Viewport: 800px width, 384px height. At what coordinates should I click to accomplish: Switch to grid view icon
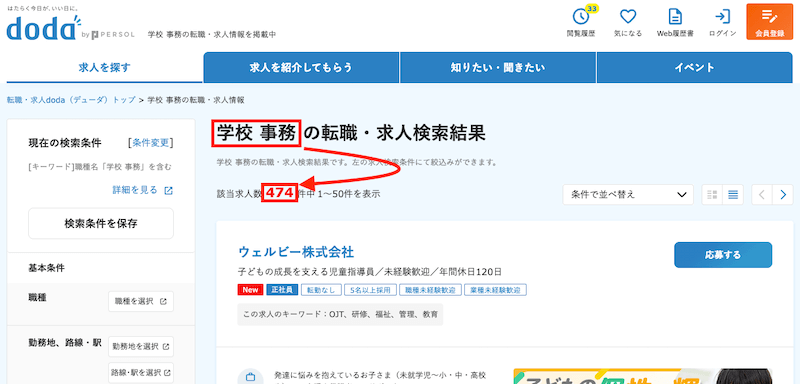(713, 194)
